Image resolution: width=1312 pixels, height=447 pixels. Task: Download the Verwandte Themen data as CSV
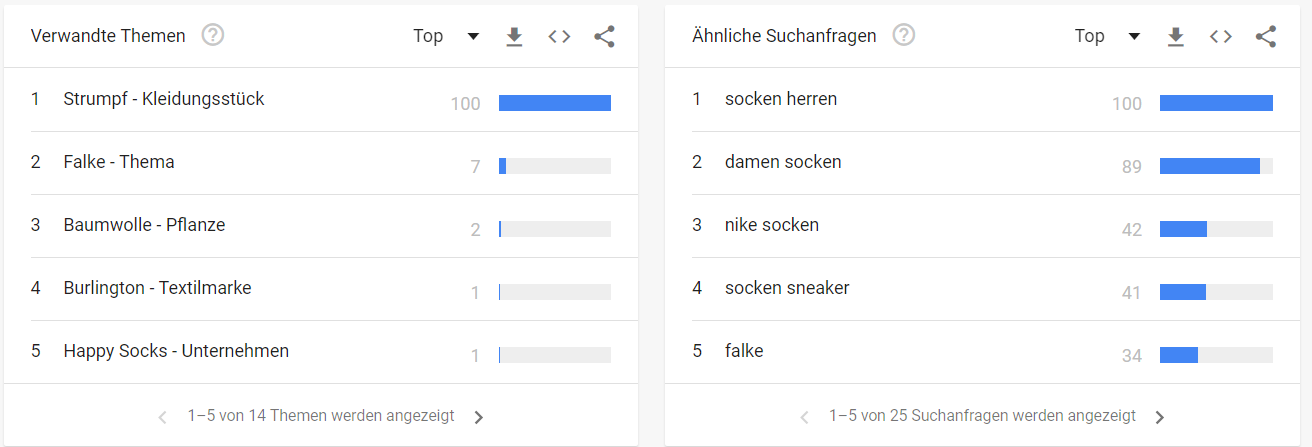(514, 37)
